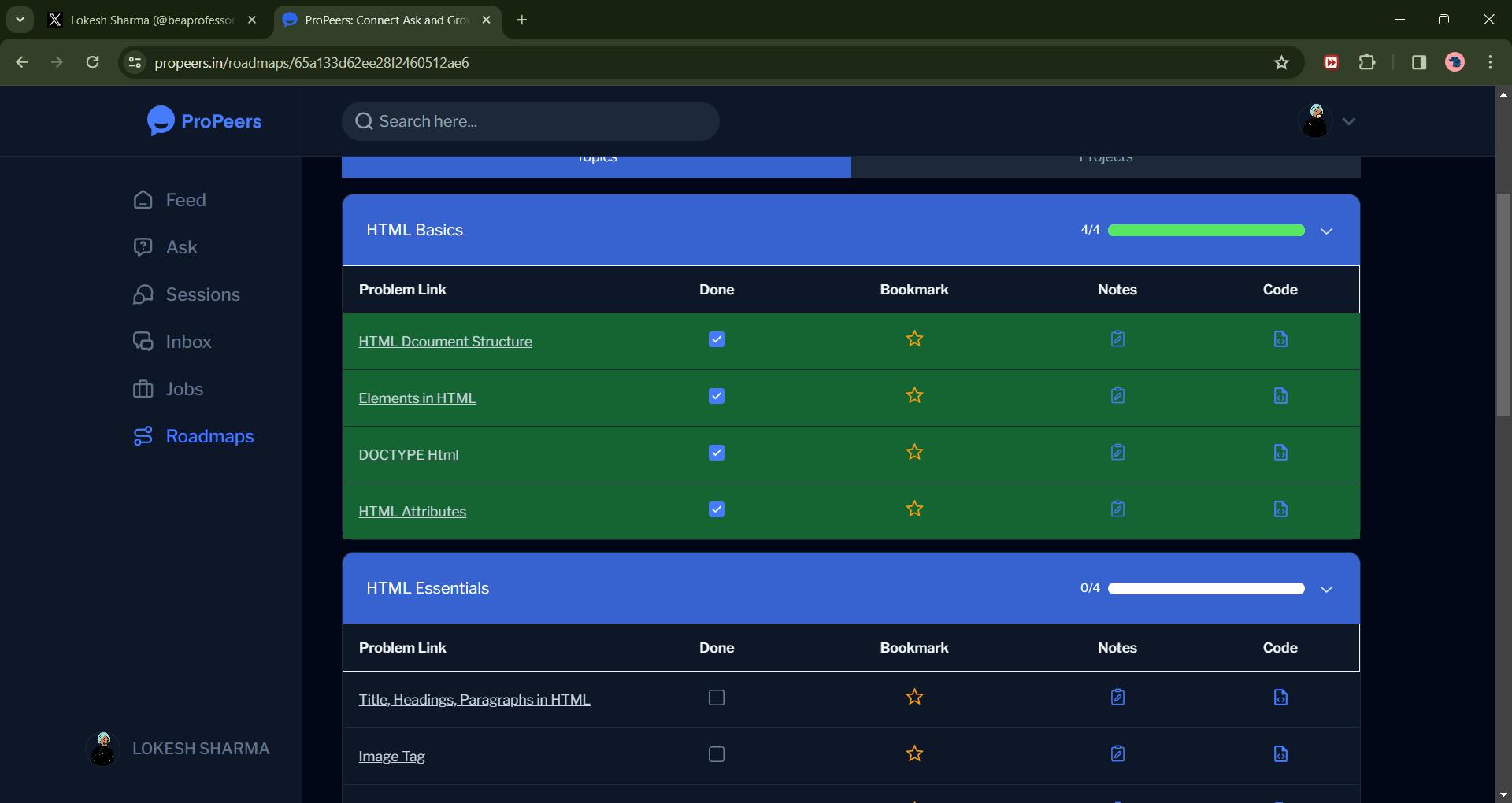
Task: Open notes for HTML Attributes
Action: 1117,509
